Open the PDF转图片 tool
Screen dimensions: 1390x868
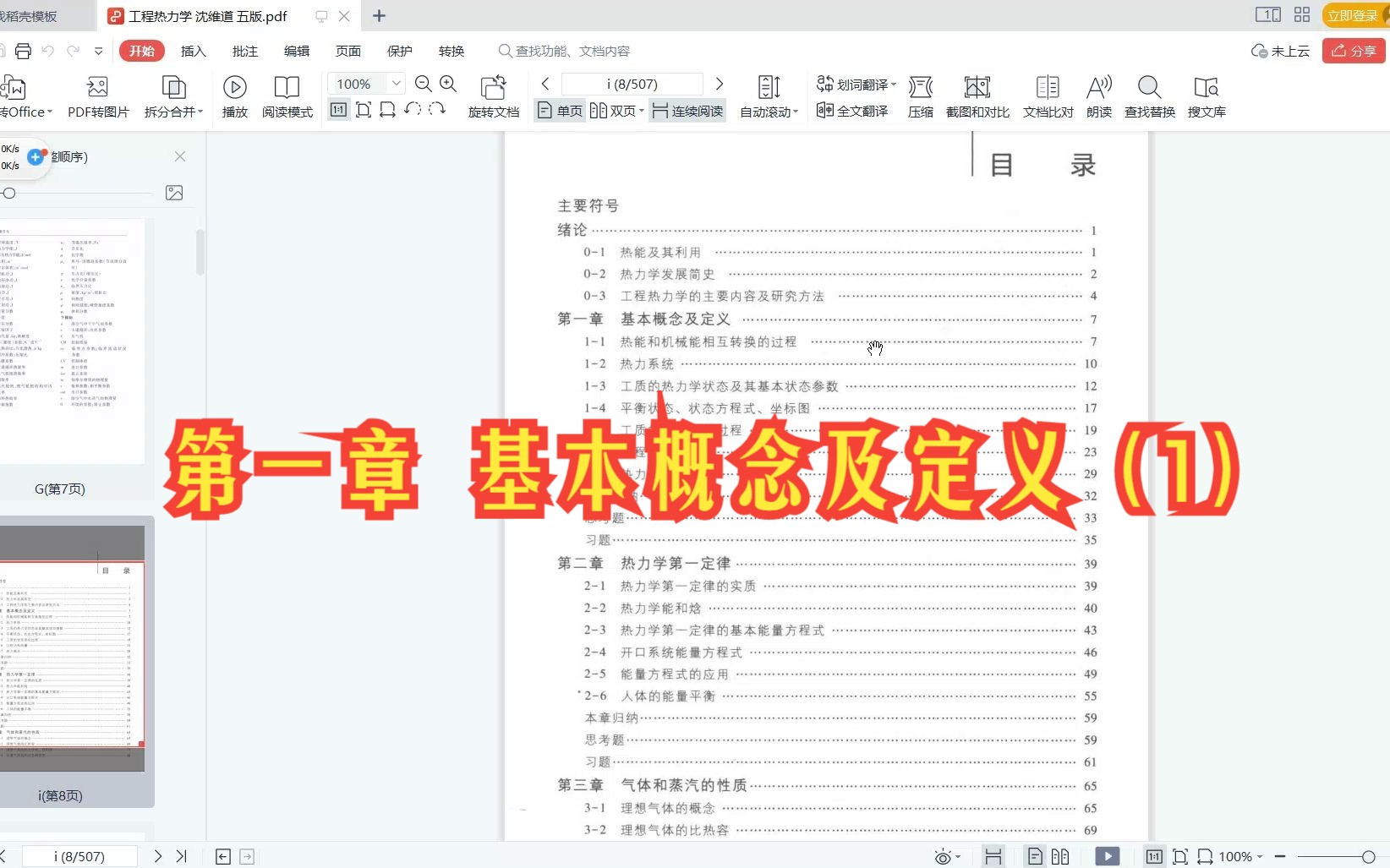98,97
